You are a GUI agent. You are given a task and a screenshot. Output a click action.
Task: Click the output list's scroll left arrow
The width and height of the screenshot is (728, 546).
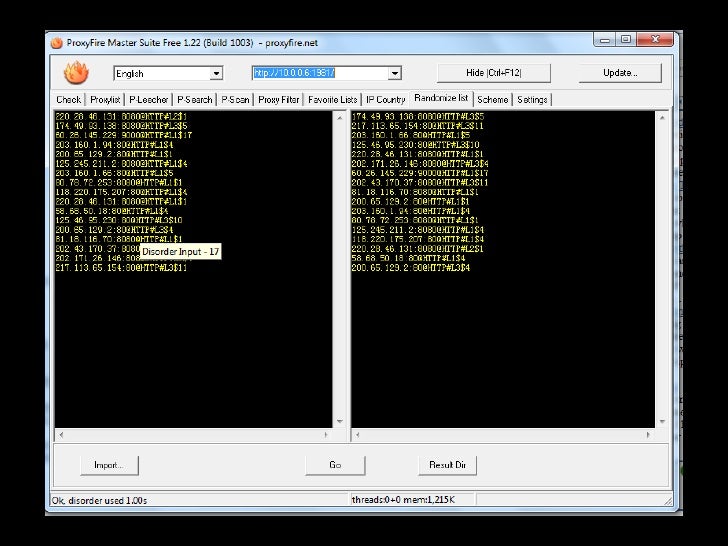(x=358, y=435)
